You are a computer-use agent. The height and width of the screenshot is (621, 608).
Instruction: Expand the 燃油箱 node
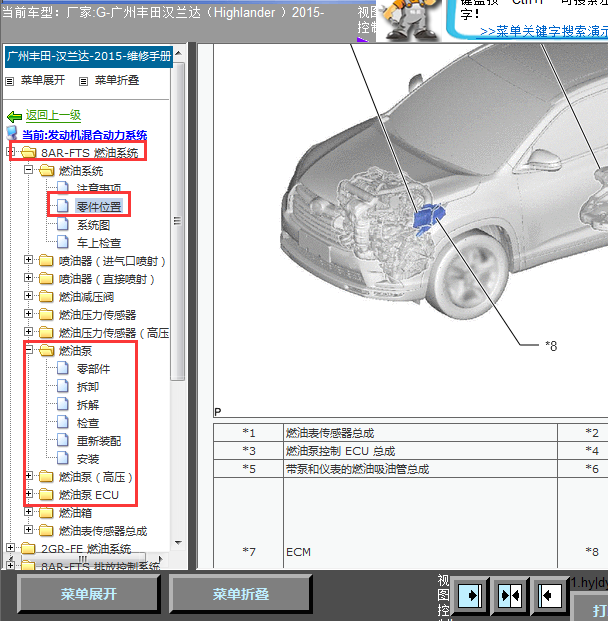(28, 511)
